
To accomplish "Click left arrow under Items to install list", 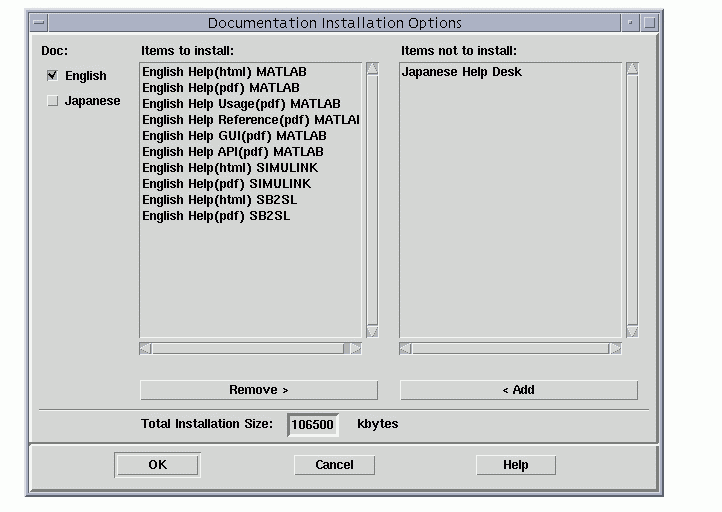I will point(146,349).
